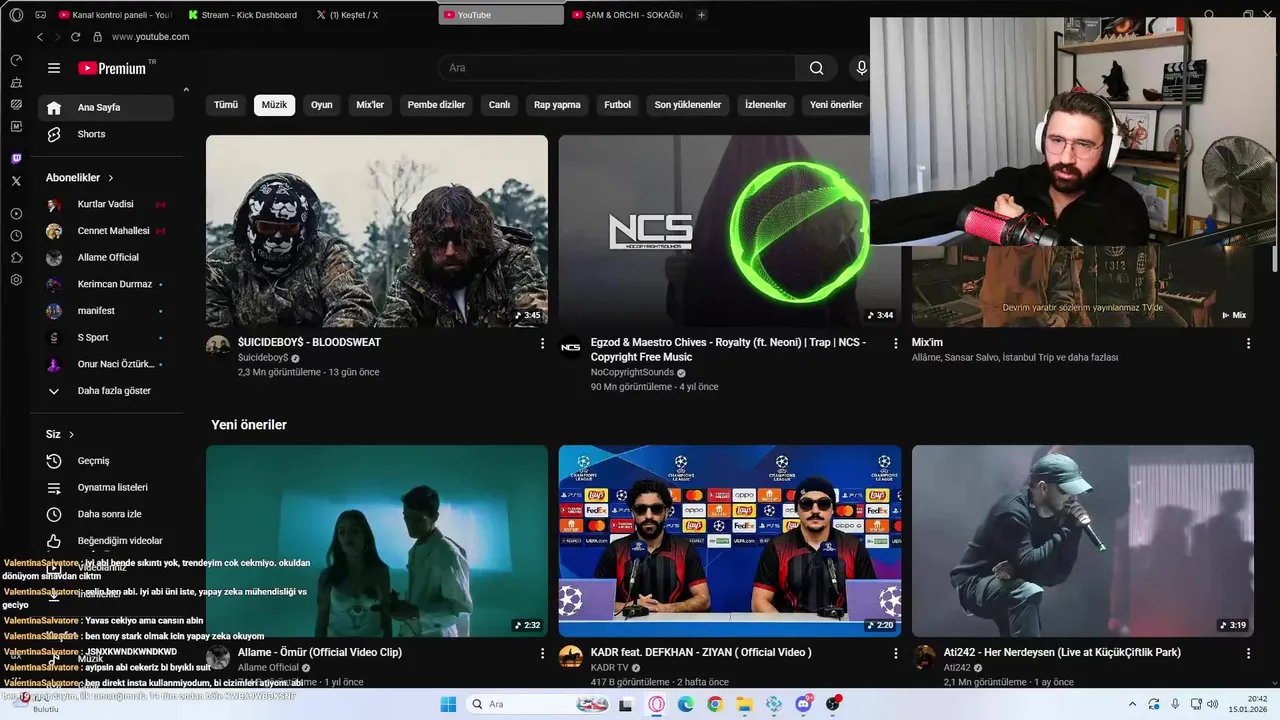Open more options for NCS Royalty video
The image size is (1280, 720).
tap(896, 343)
